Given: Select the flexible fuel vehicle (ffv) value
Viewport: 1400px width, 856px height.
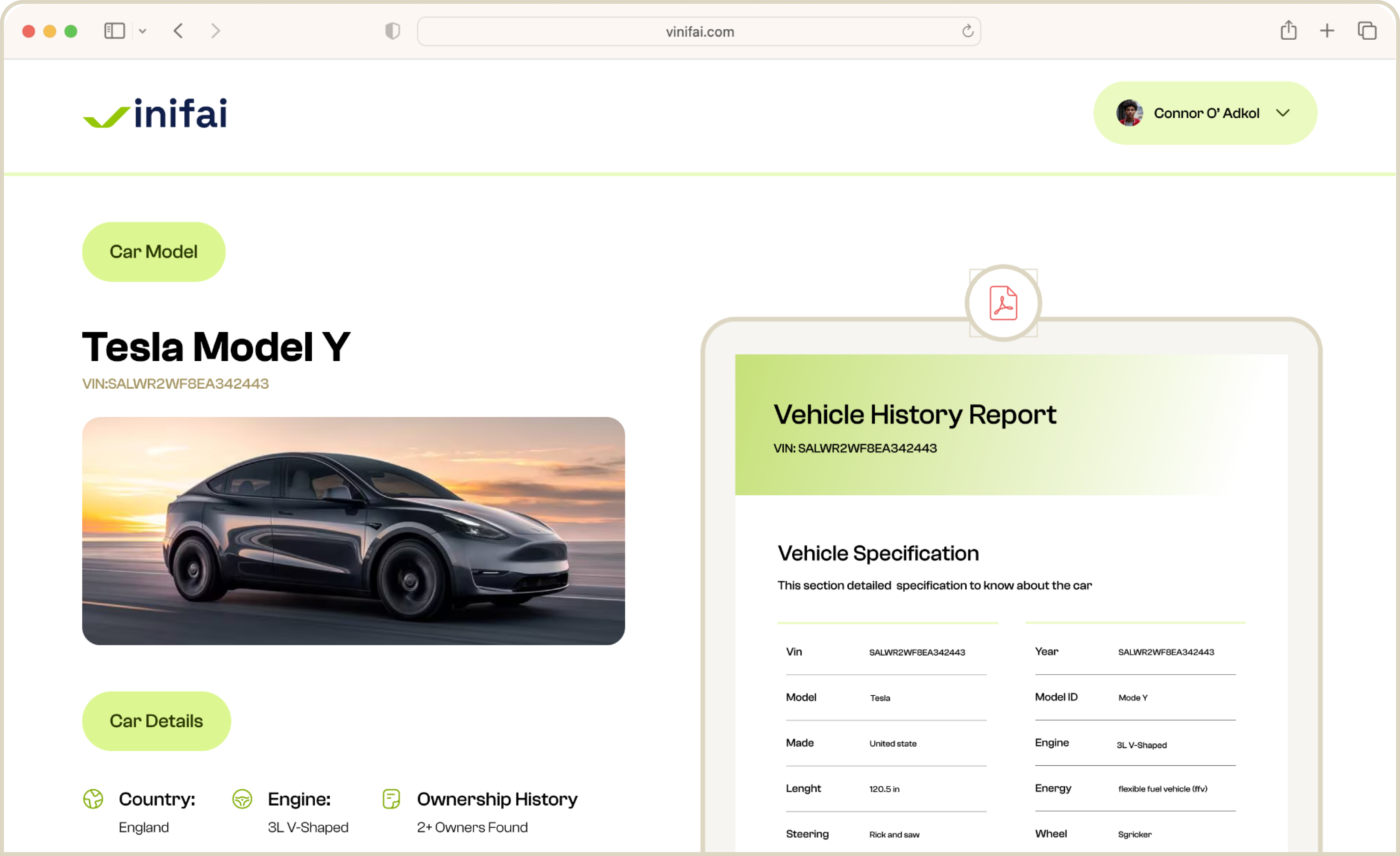Looking at the screenshot, I should pyautogui.click(x=1163, y=790).
